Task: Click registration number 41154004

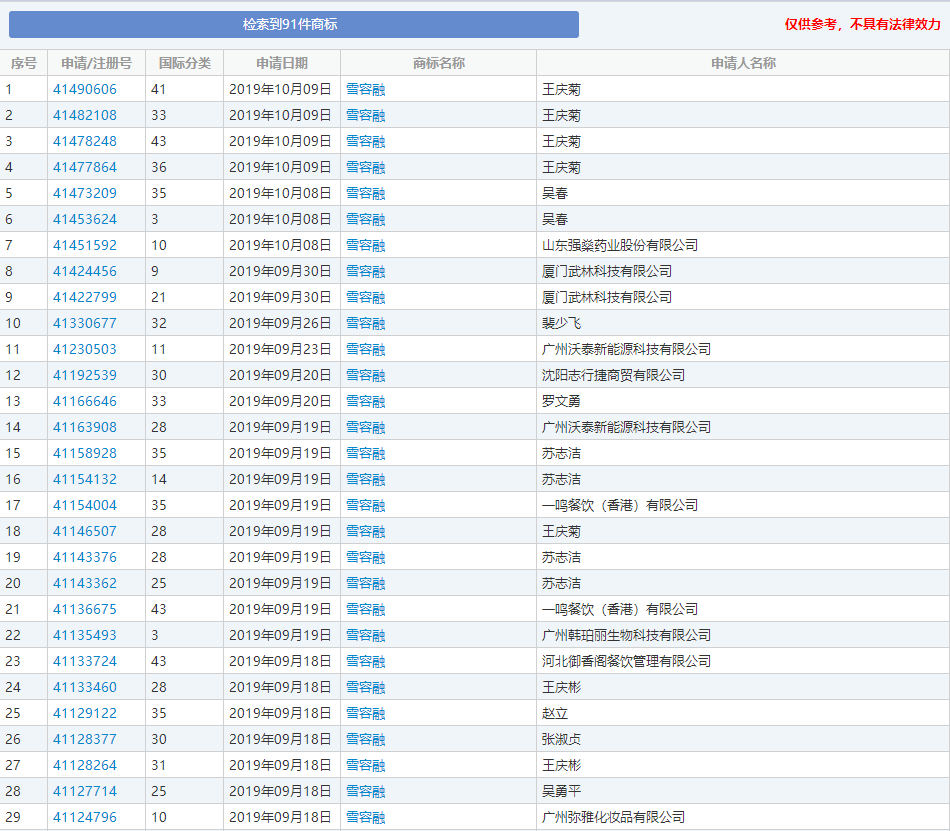Action: coord(85,506)
